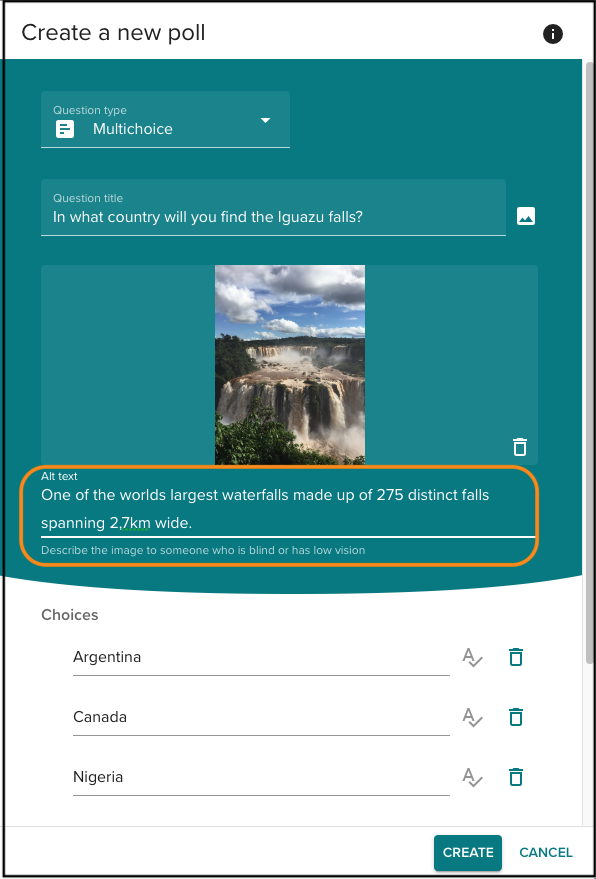Click the CREATE button

(x=468, y=853)
